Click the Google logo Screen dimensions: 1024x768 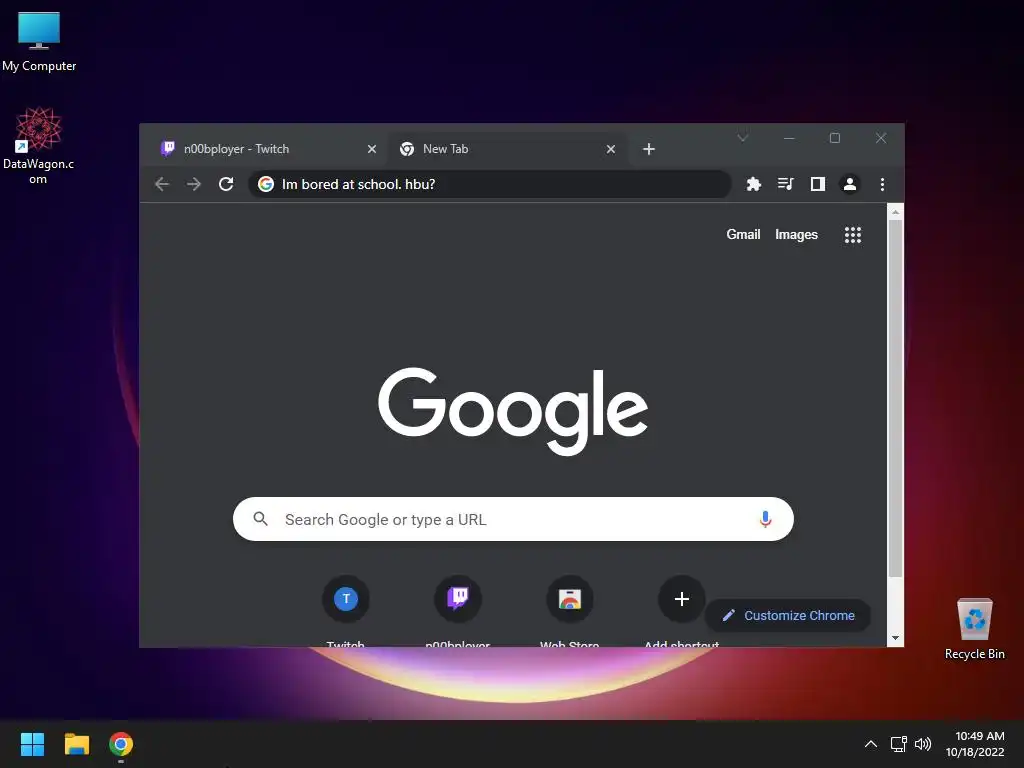(513, 411)
